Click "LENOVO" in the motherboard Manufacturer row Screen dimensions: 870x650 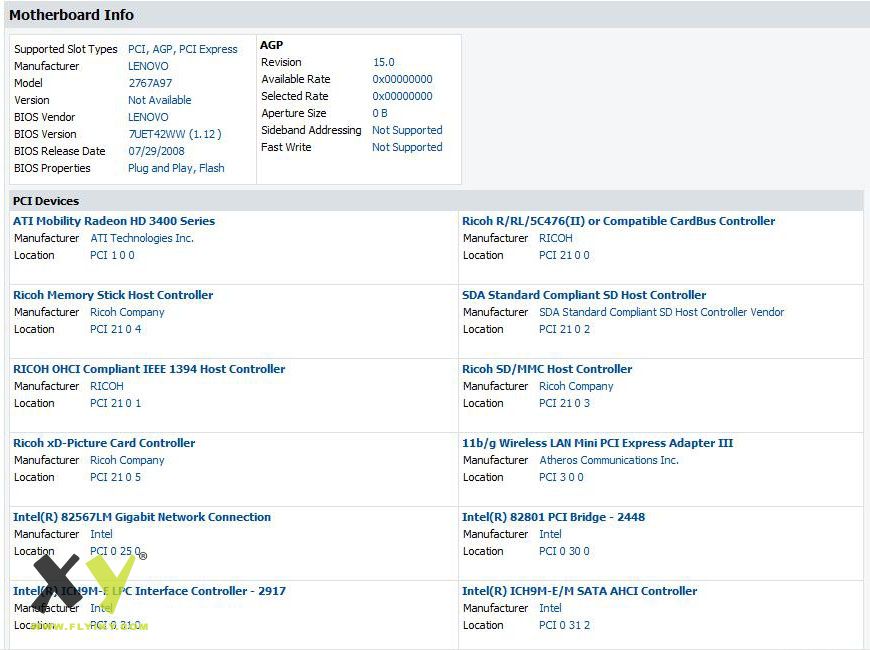[148, 66]
